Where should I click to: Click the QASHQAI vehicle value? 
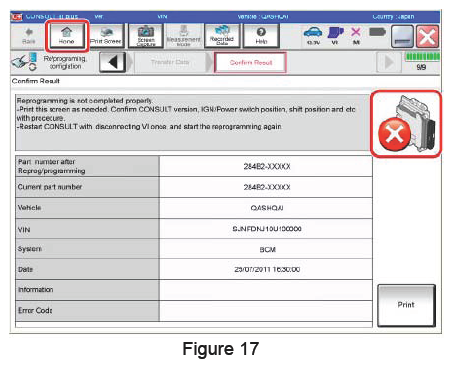click(x=267, y=208)
